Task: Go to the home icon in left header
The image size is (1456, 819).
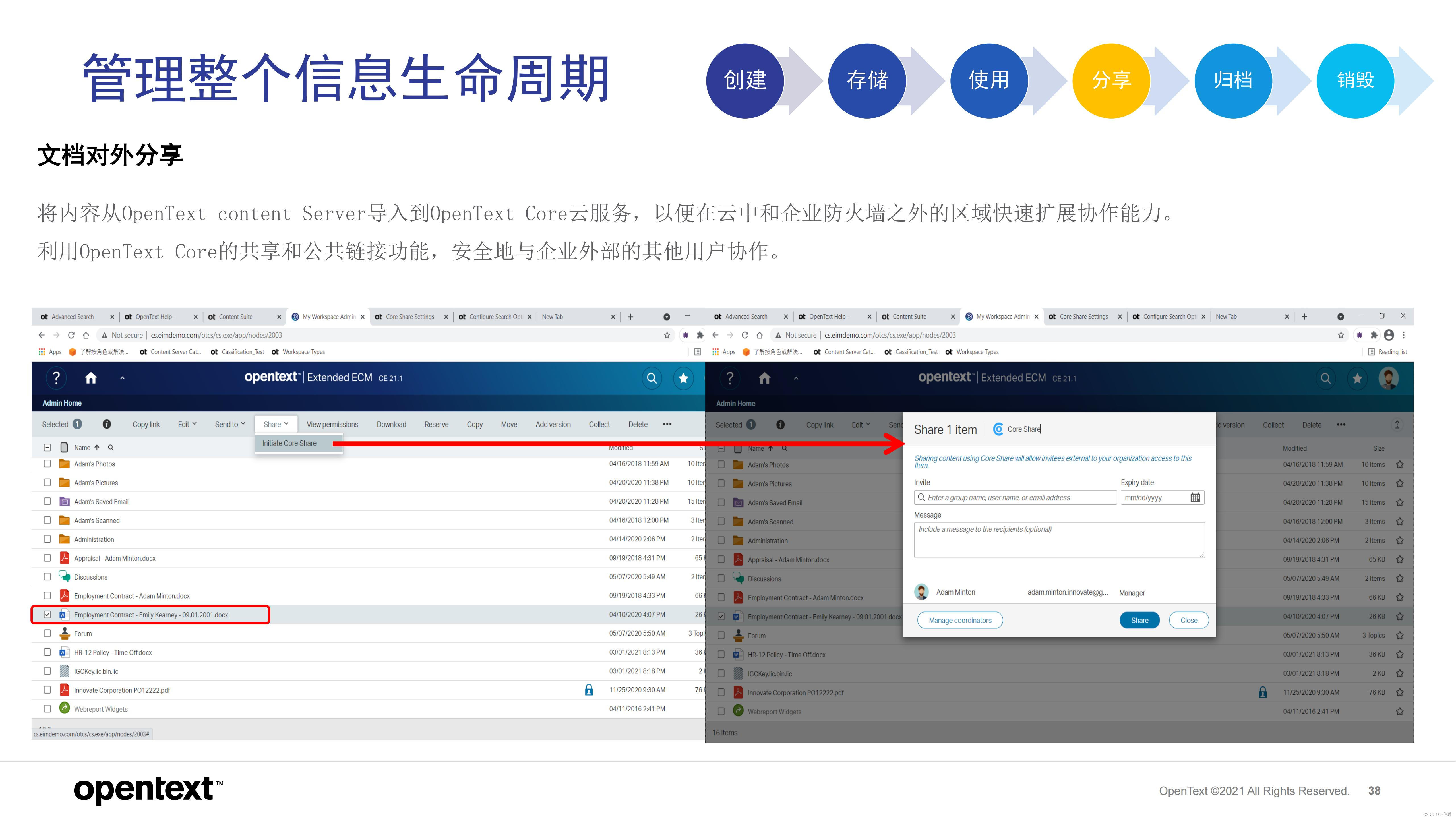Action: [x=90, y=378]
